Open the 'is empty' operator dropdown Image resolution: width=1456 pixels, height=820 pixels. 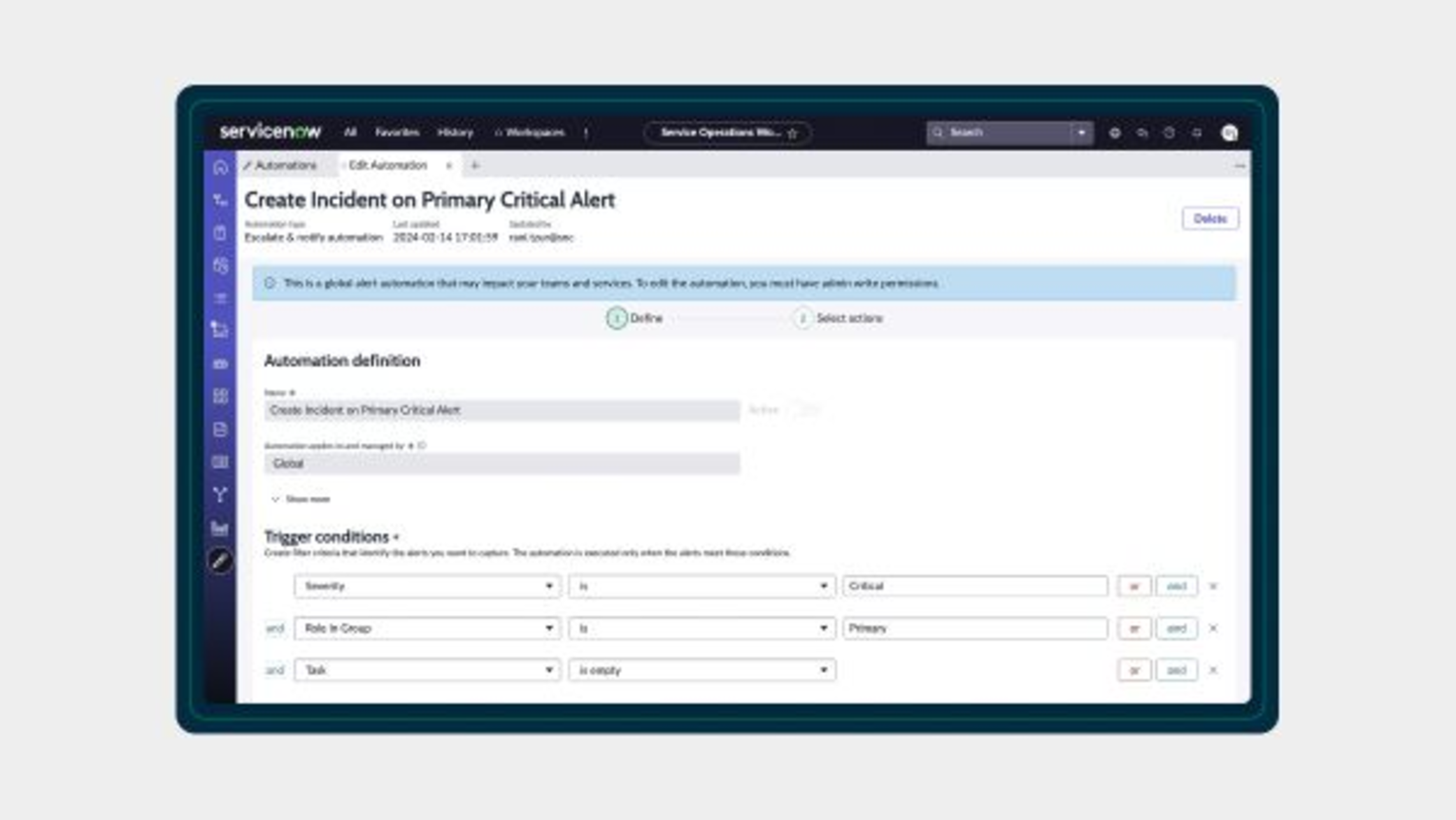coord(702,670)
